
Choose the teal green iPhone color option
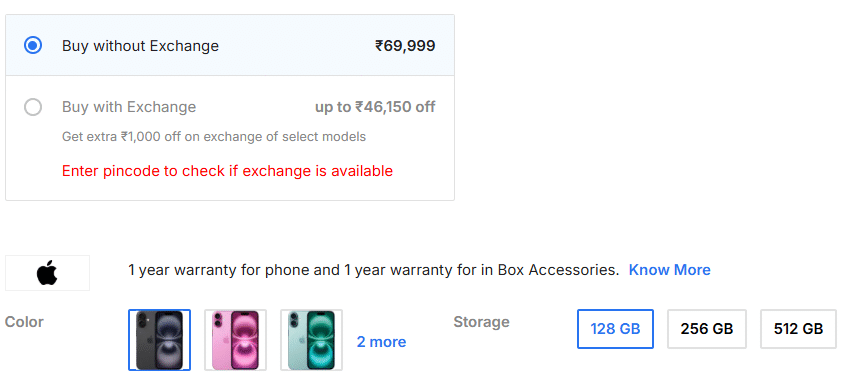[311, 340]
